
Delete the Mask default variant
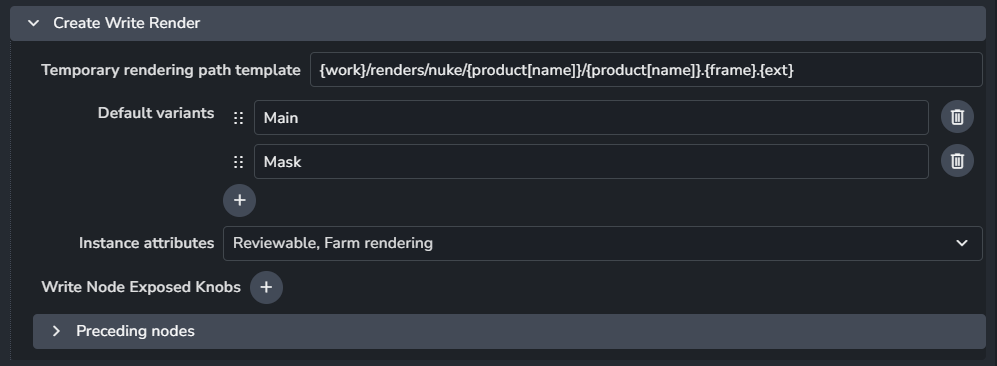(x=957, y=161)
